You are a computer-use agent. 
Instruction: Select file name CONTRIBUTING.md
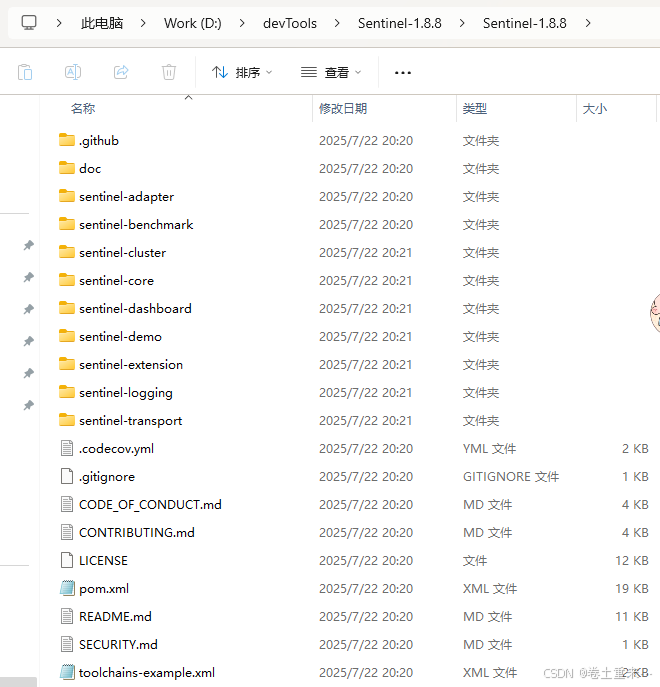click(137, 533)
